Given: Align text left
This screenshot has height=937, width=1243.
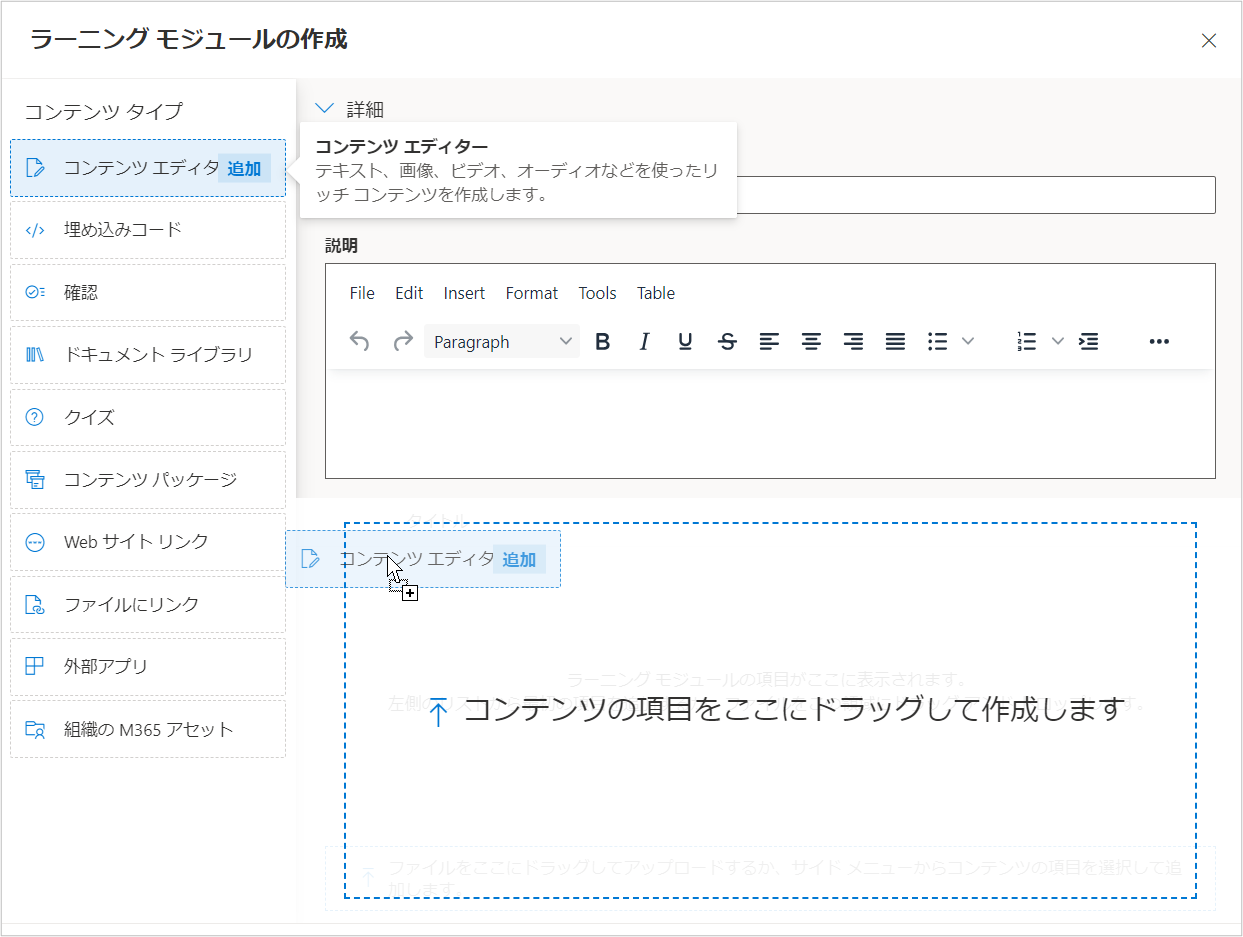Looking at the screenshot, I should [x=769, y=342].
